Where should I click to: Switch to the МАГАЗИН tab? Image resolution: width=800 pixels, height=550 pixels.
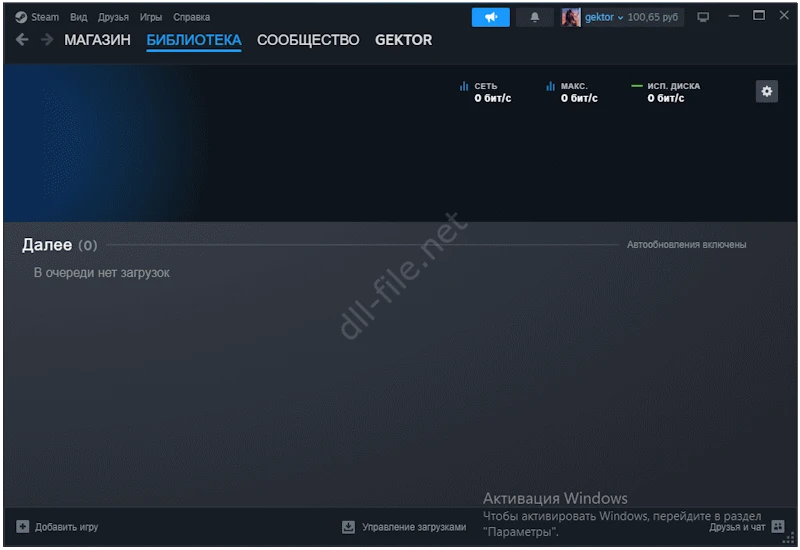[97, 40]
